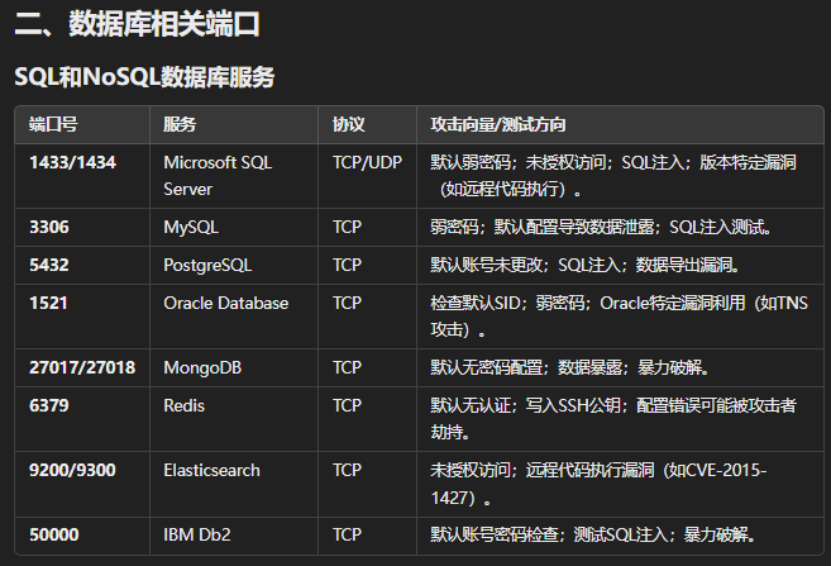832x566 pixels.
Task: Click the MongoDB service name
Action: pos(203,368)
